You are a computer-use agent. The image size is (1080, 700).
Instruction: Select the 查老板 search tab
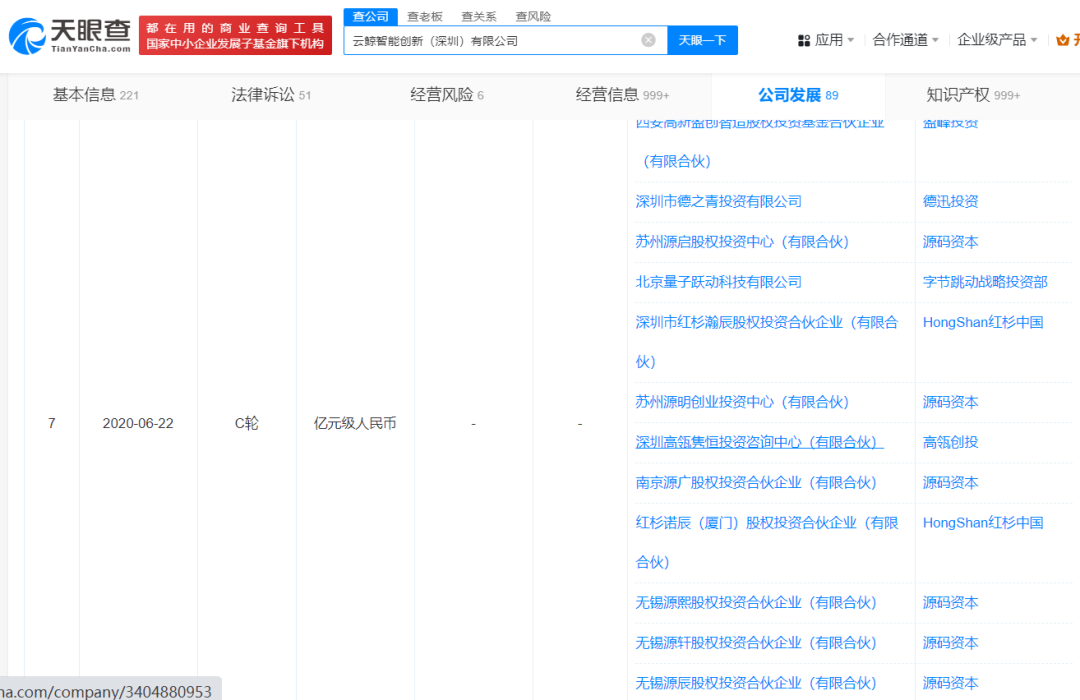pyautogui.click(x=425, y=17)
